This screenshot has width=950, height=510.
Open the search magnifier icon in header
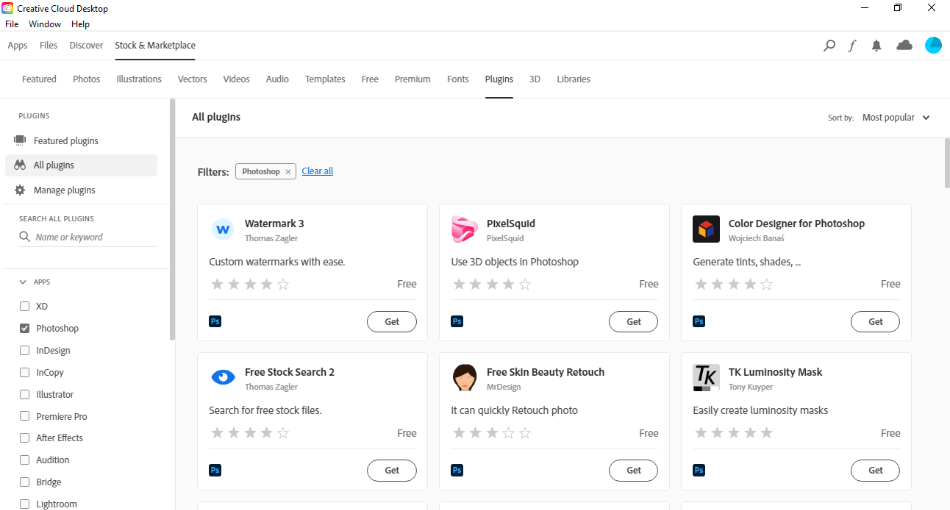pos(829,45)
